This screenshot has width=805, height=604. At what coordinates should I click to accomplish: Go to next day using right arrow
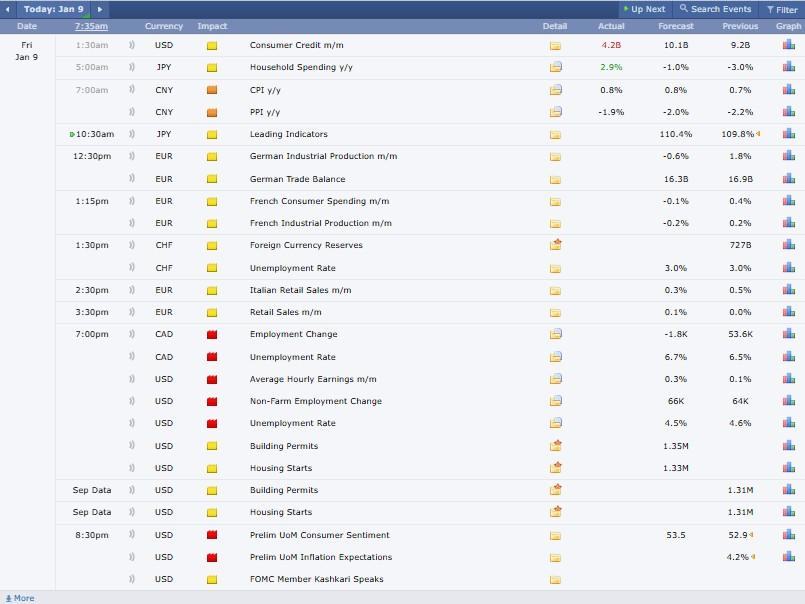click(x=99, y=9)
